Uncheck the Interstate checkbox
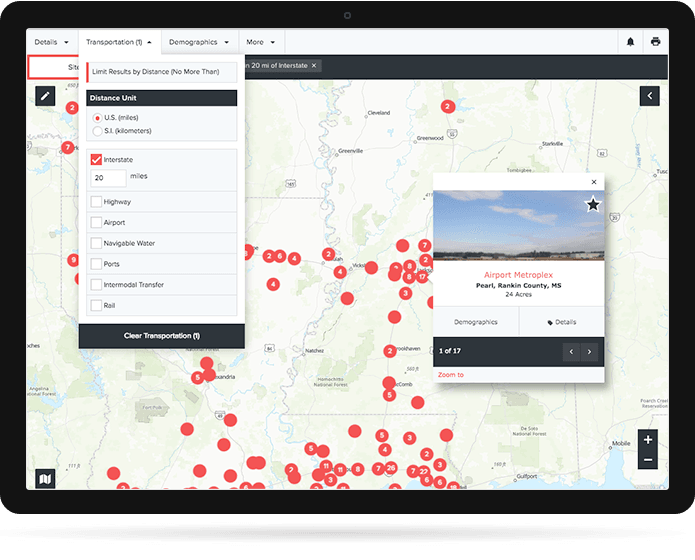The width and height of the screenshot is (695, 560). point(96,160)
